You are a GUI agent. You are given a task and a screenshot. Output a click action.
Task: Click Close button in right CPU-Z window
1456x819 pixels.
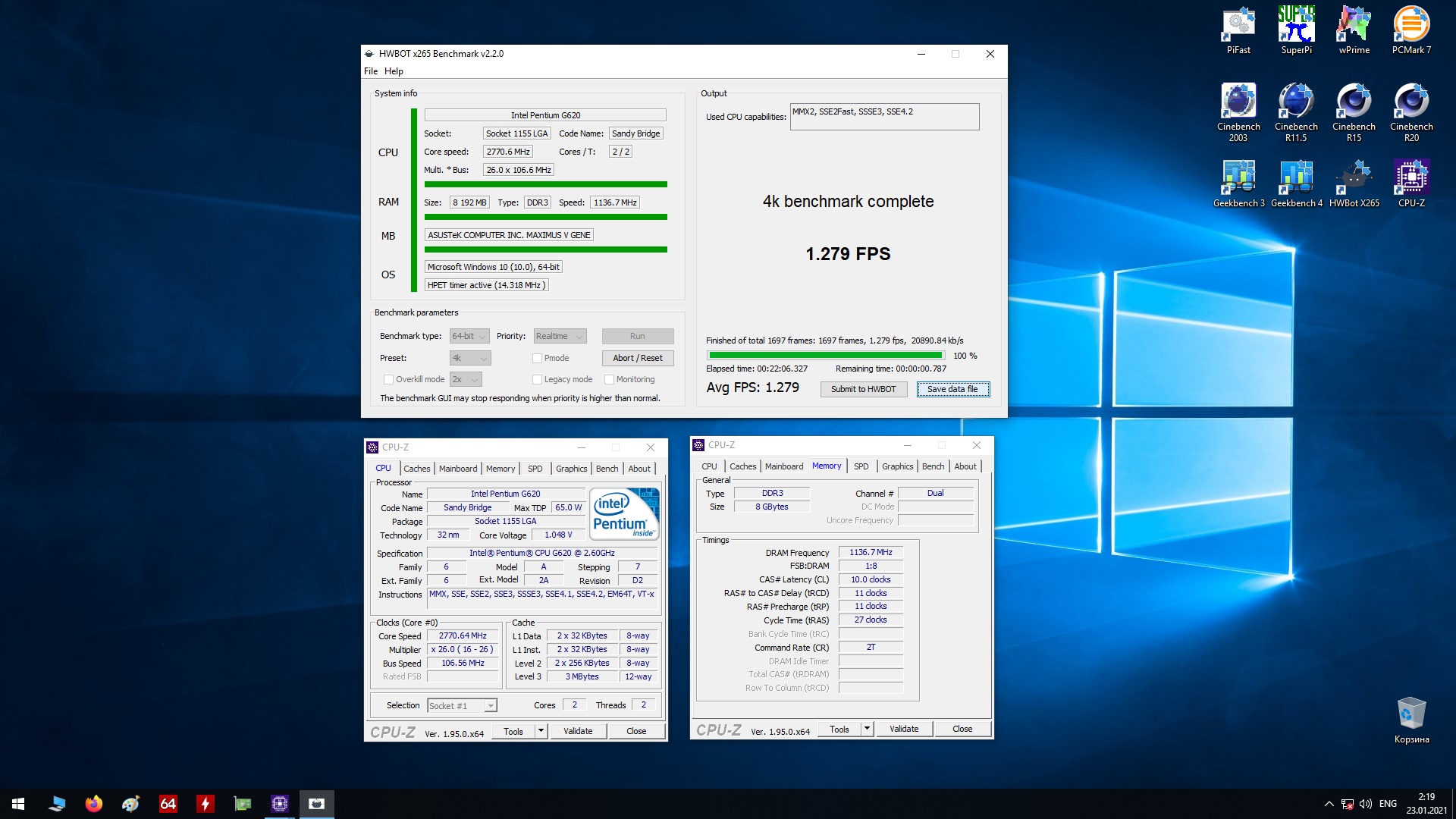(962, 729)
